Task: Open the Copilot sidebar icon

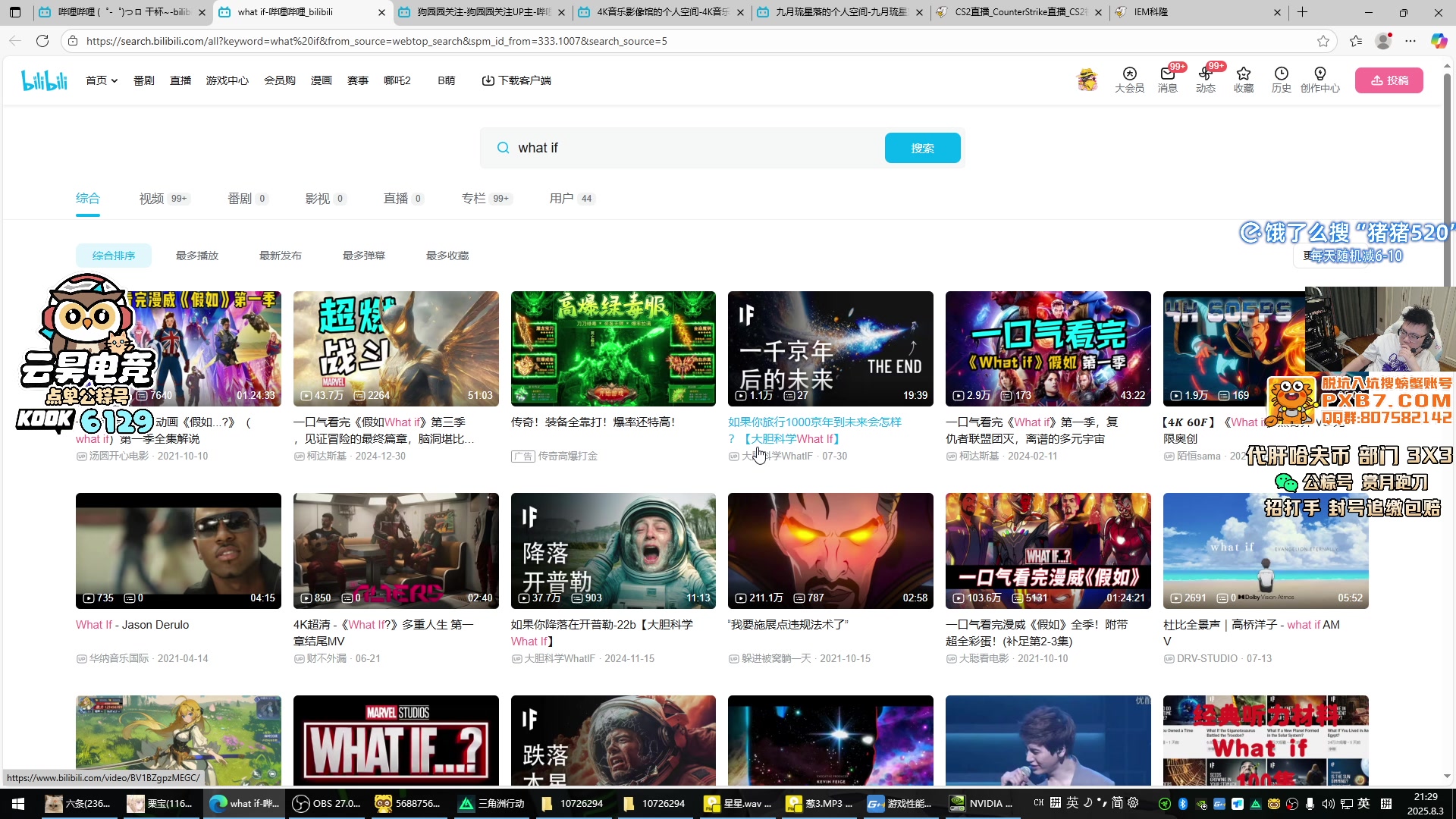Action: (1439, 41)
